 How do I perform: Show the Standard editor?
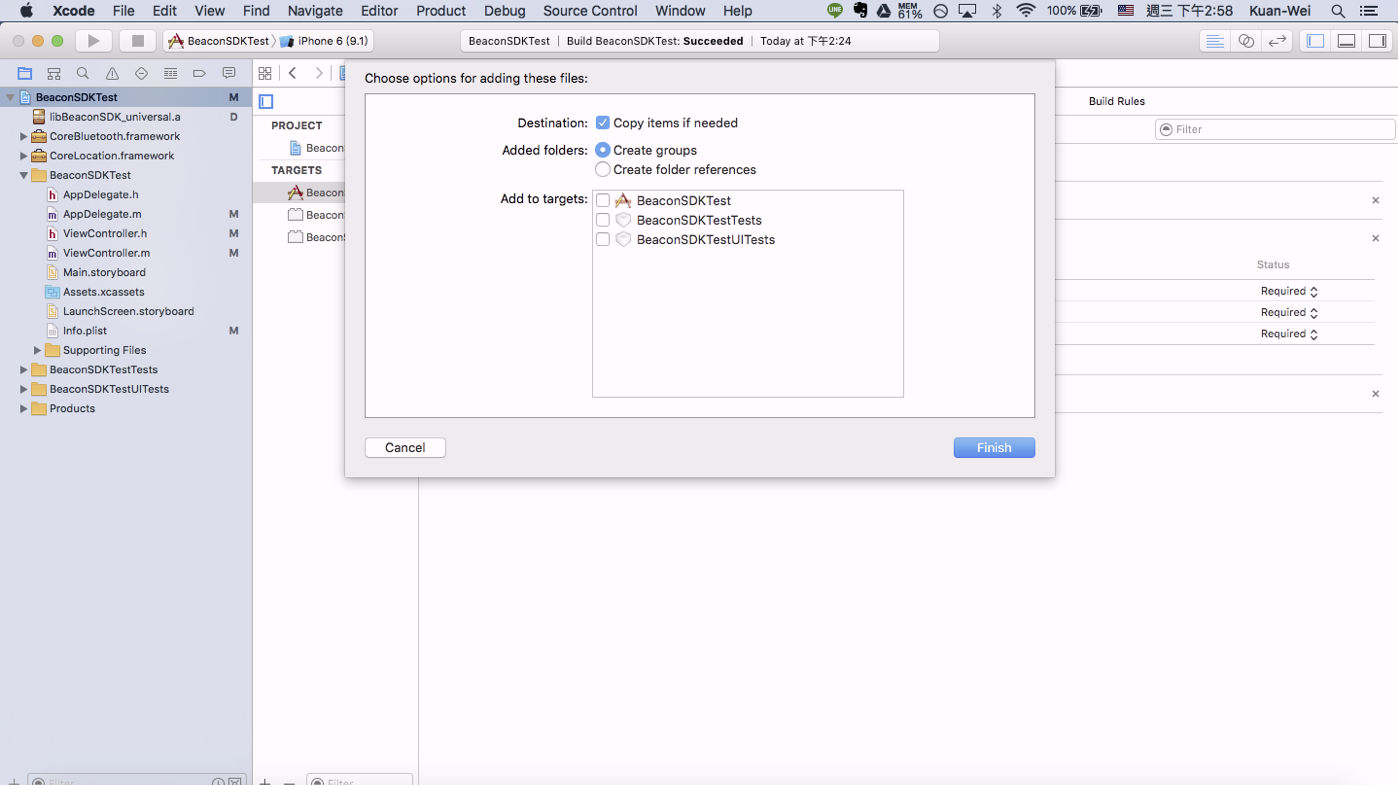click(x=1215, y=41)
